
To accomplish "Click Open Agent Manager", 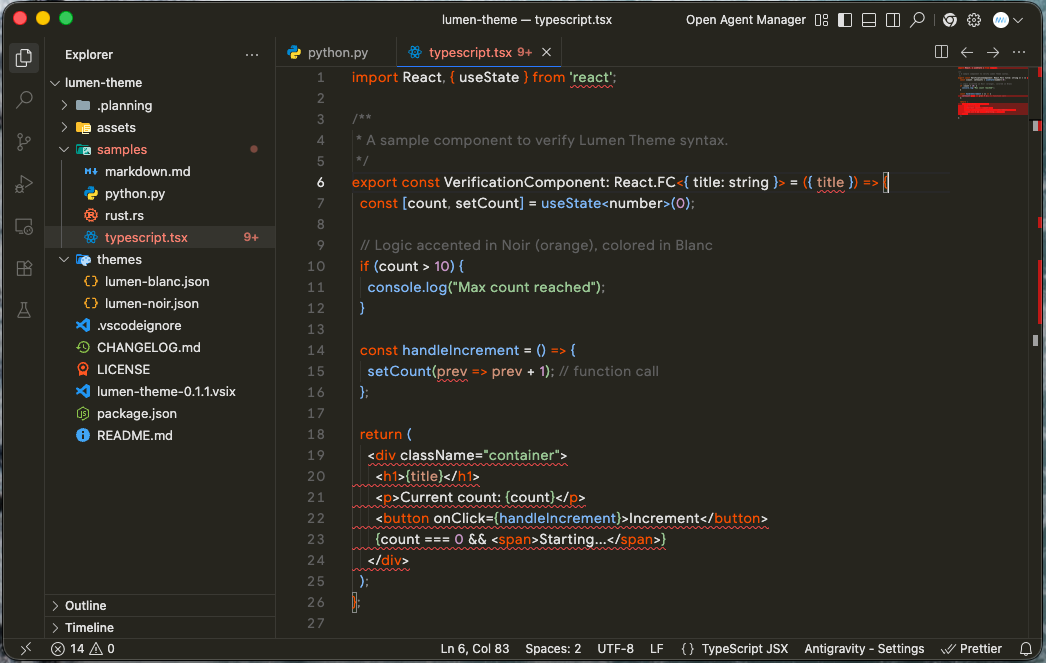I will 745,20.
